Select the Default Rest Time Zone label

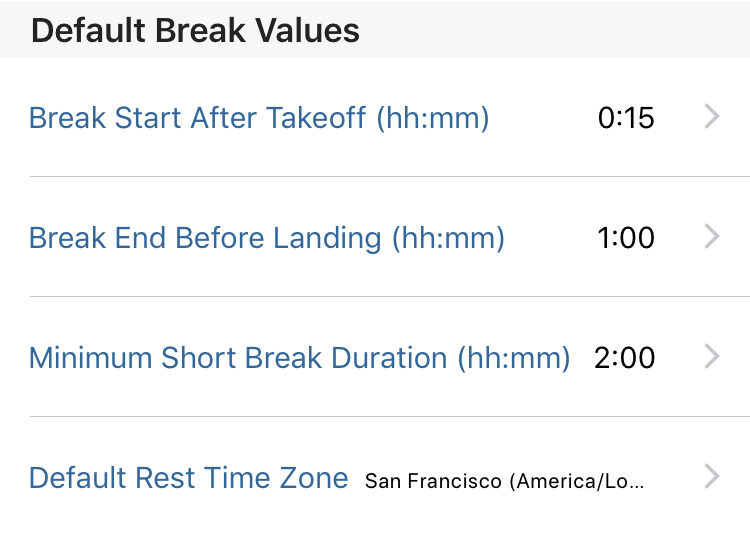click(x=188, y=478)
